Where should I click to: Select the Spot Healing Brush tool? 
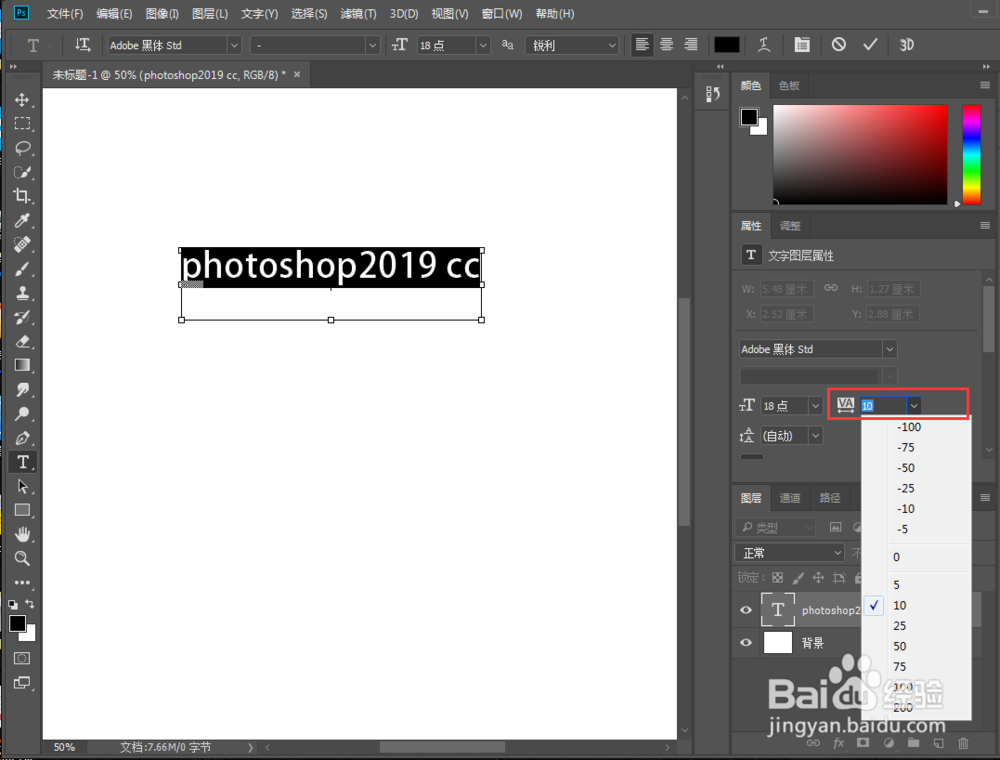tap(22, 245)
